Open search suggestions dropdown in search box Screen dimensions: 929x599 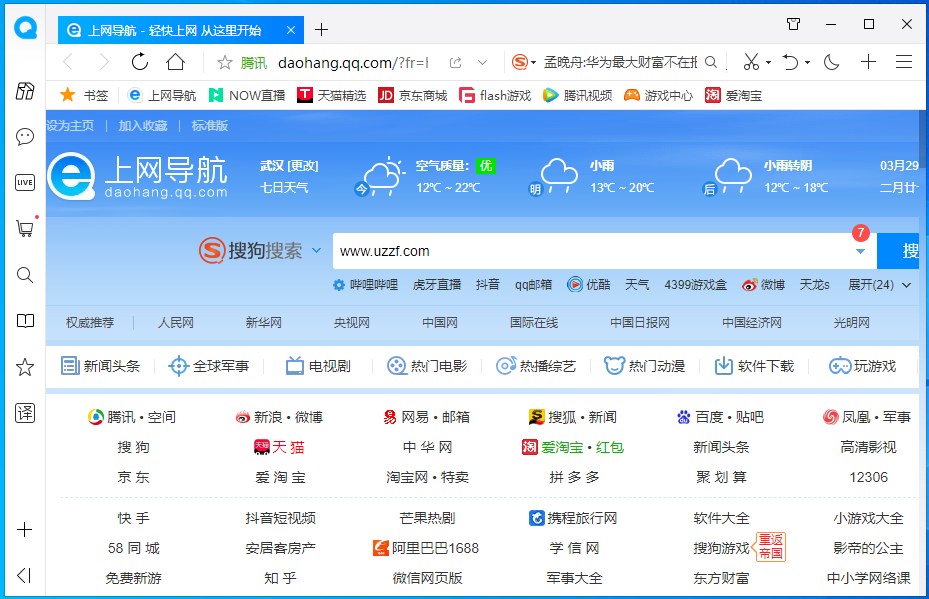pos(860,251)
